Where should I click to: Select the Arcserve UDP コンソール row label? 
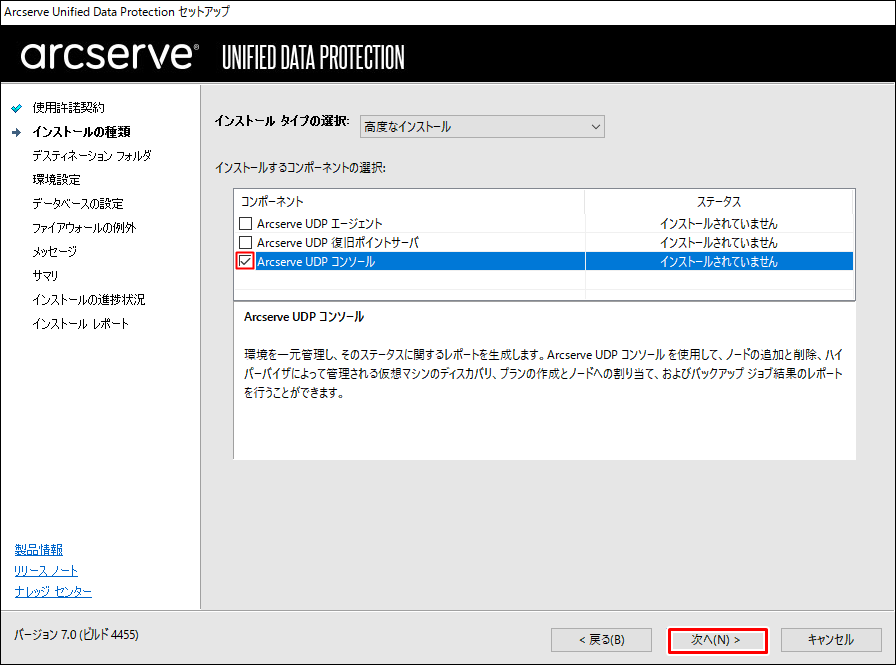click(316, 261)
